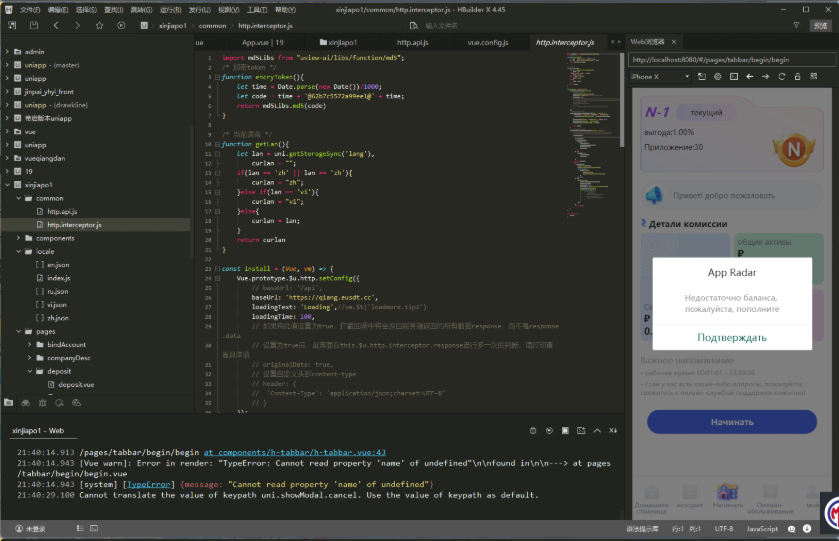Click the browser URL address field

[732, 60]
